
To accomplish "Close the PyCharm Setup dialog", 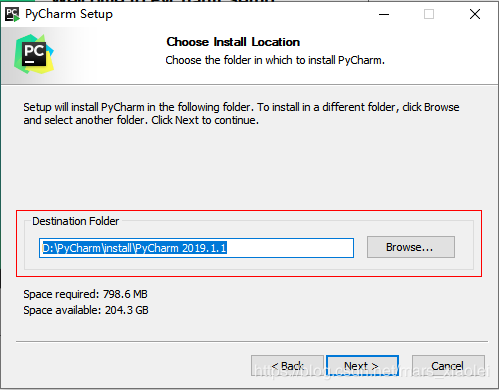I will [475, 14].
